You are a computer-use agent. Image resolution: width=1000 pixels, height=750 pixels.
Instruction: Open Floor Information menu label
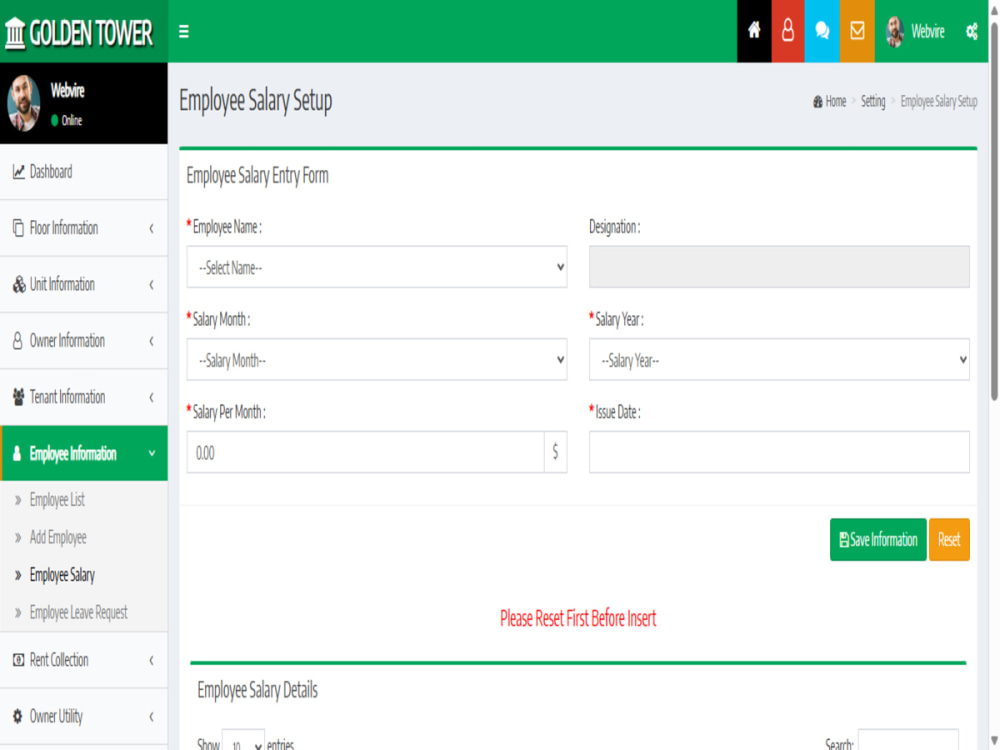click(x=64, y=228)
